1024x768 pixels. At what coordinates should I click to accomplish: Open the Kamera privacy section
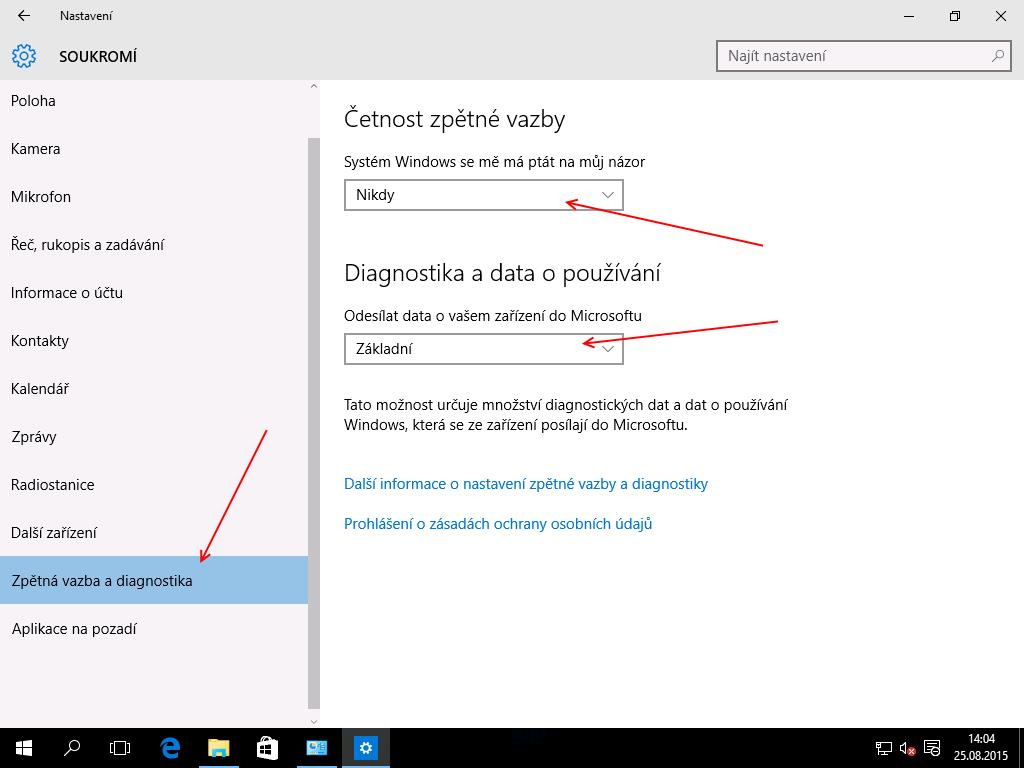[x=36, y=149]
